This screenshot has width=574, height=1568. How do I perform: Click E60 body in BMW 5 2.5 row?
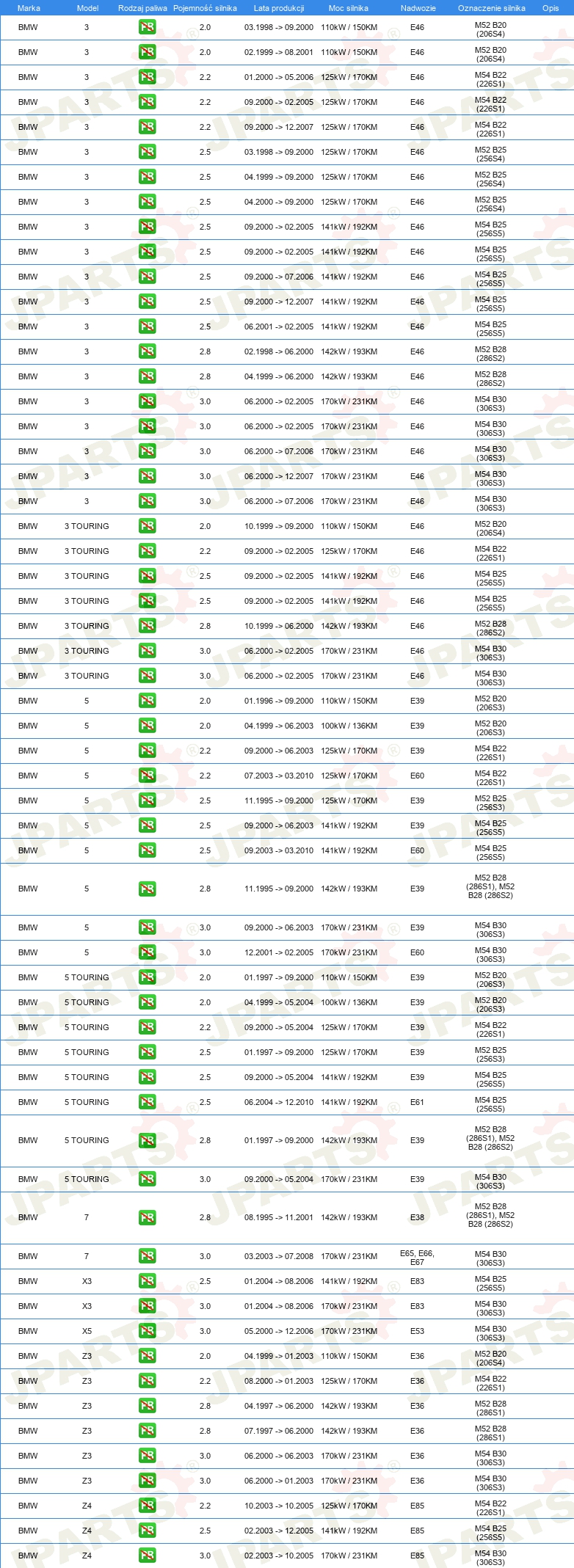[418, 850]
